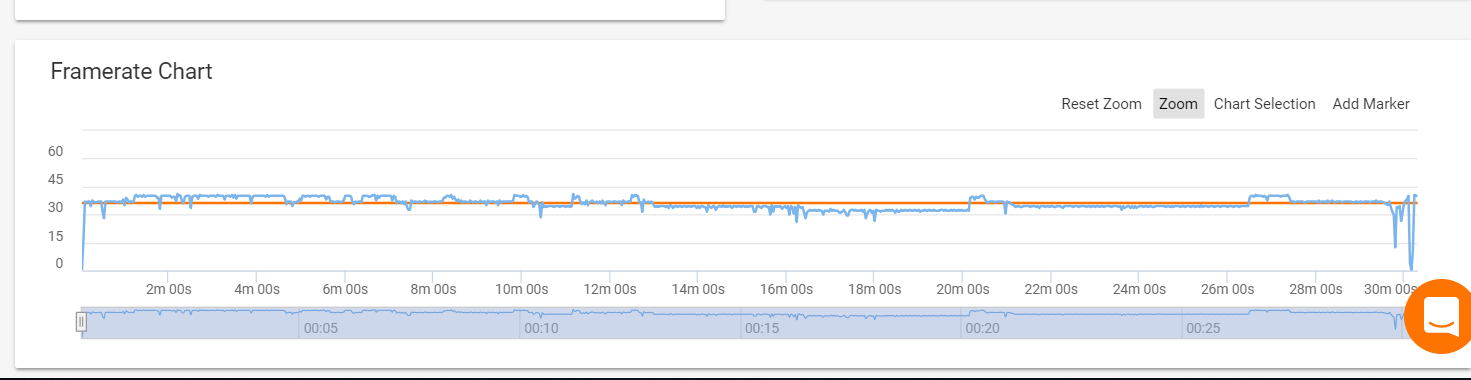1471x380 pixels.
Task: Select the 00:20 mark in navigator strip
Action: click(983, 328)
